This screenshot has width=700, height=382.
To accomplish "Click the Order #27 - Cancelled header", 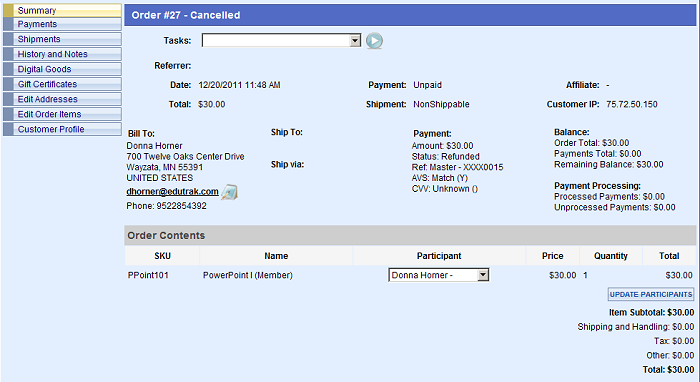I will (186, 15).
